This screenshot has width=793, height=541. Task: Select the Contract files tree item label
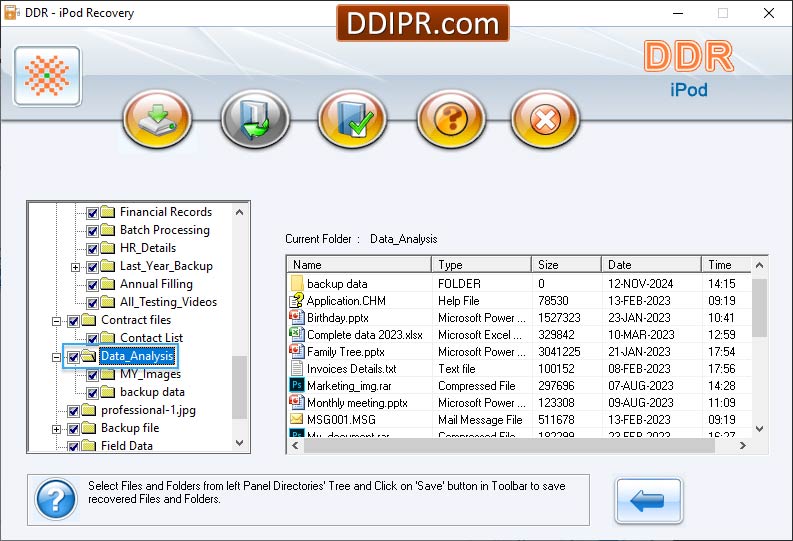tap(136, 320)
